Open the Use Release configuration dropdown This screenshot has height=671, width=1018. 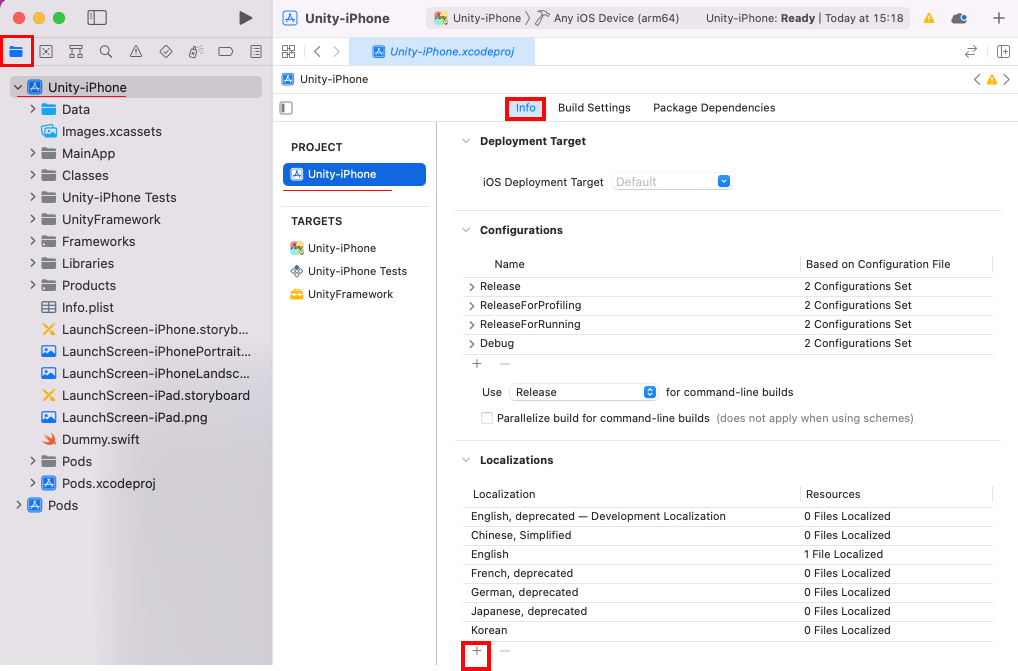point(583,392)
